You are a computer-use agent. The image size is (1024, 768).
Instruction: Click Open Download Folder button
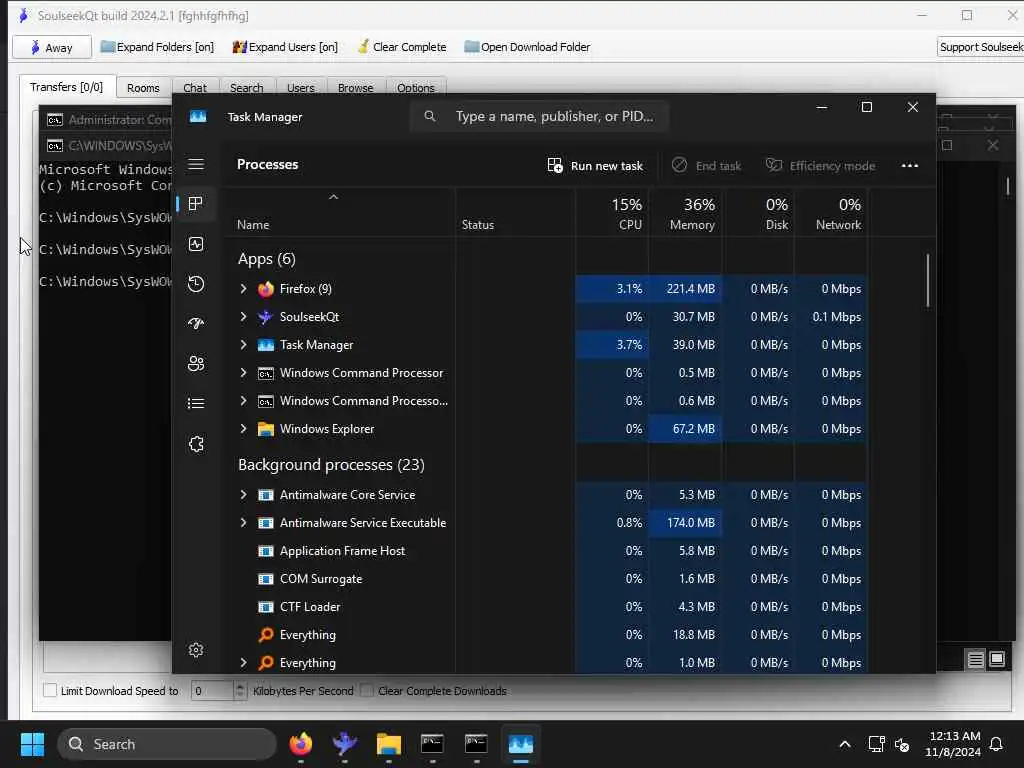pyautogui.click(x=527, y=47)
